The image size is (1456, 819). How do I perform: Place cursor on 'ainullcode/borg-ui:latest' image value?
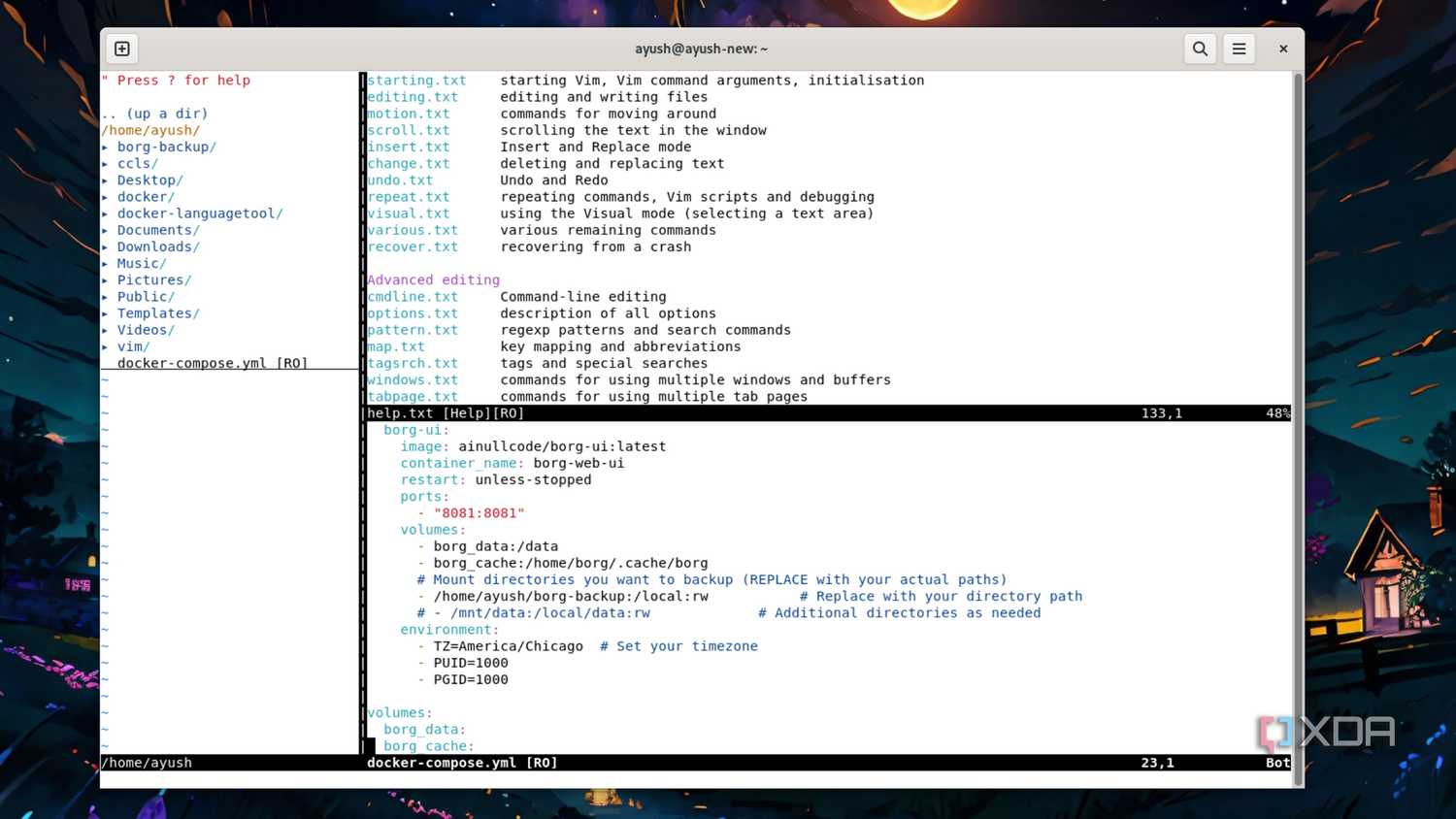[x=562, y=446]
